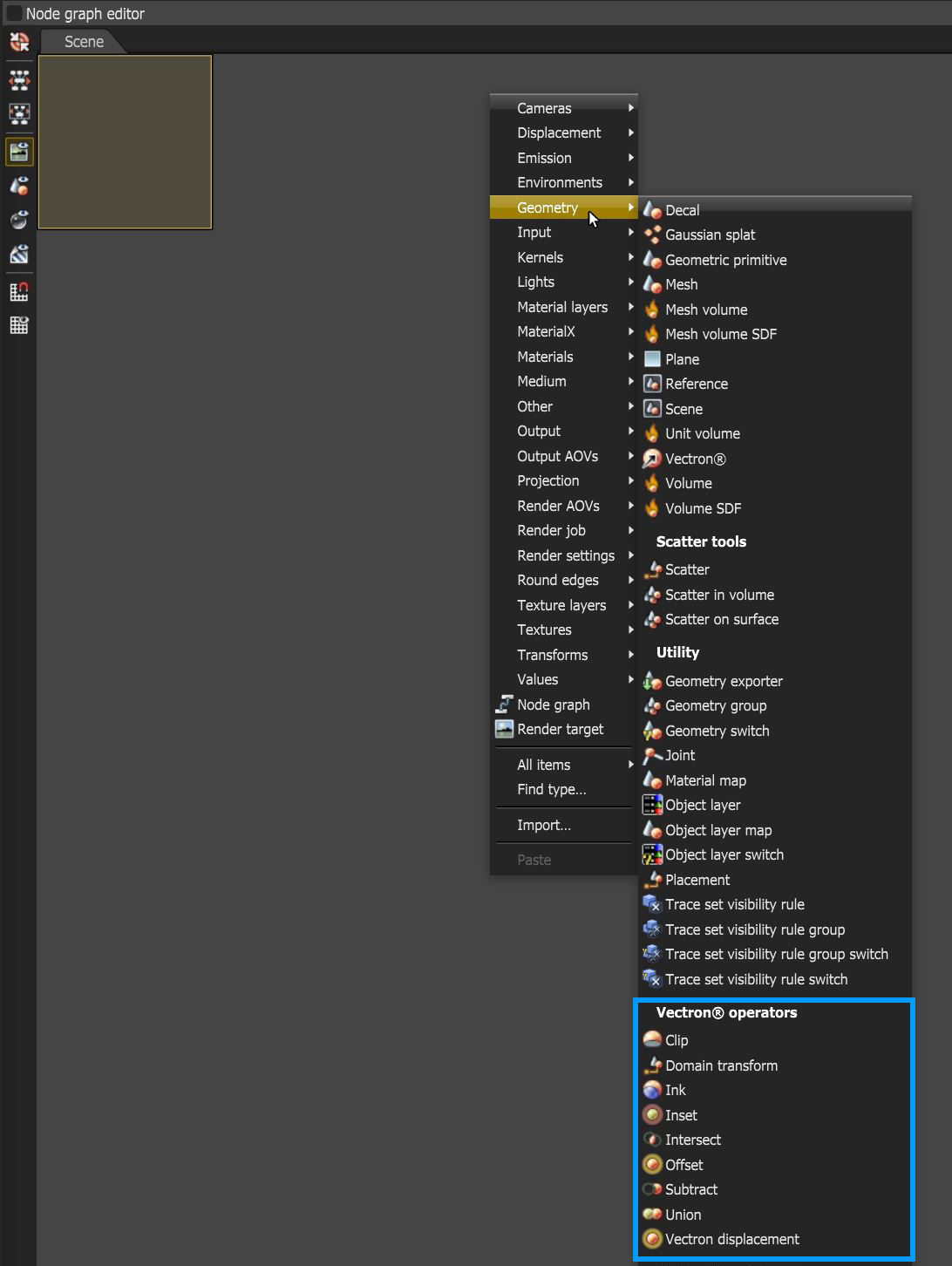Click the Vectron® node icon

(652, 459)
